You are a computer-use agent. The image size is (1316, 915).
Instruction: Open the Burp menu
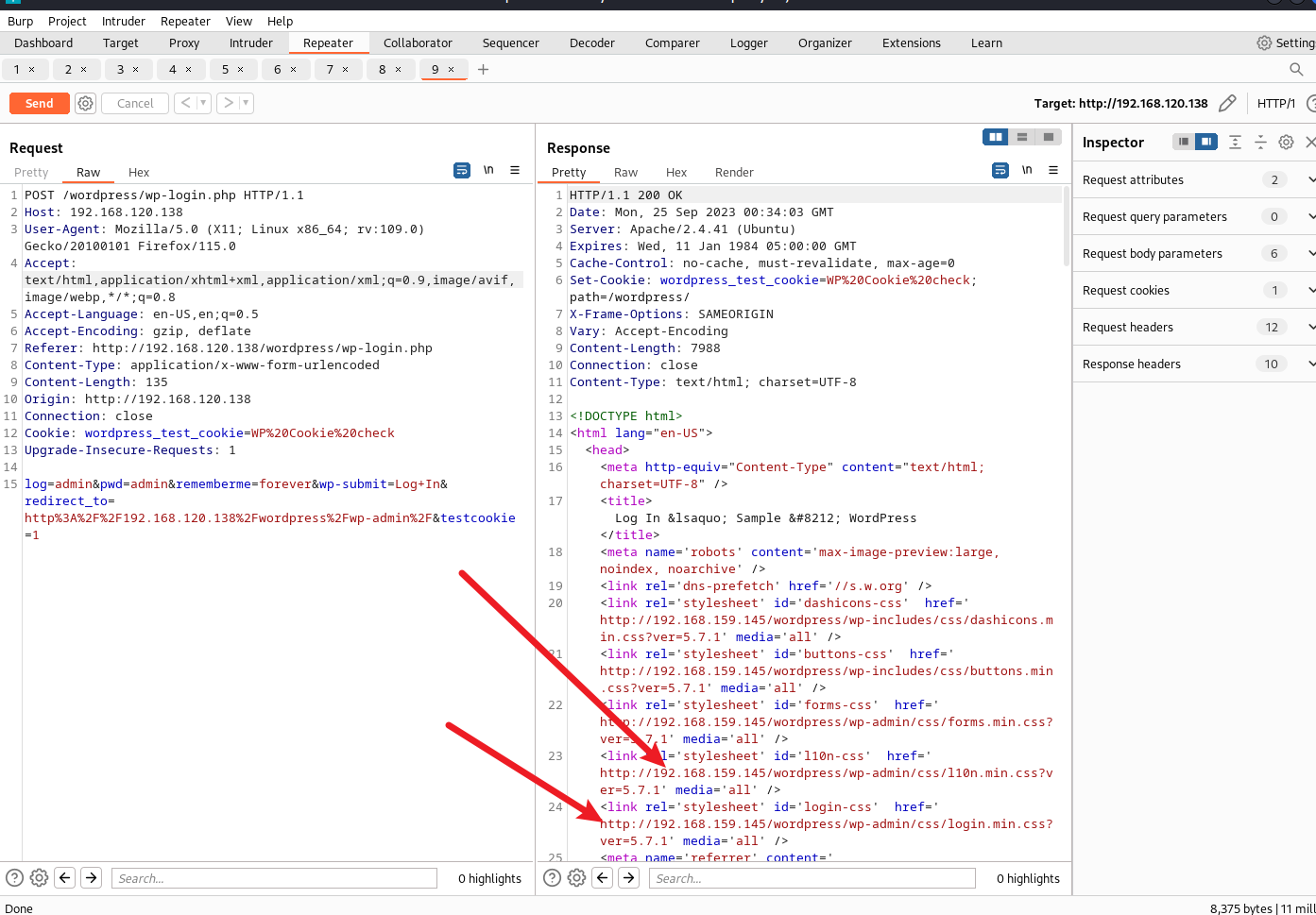20,21
